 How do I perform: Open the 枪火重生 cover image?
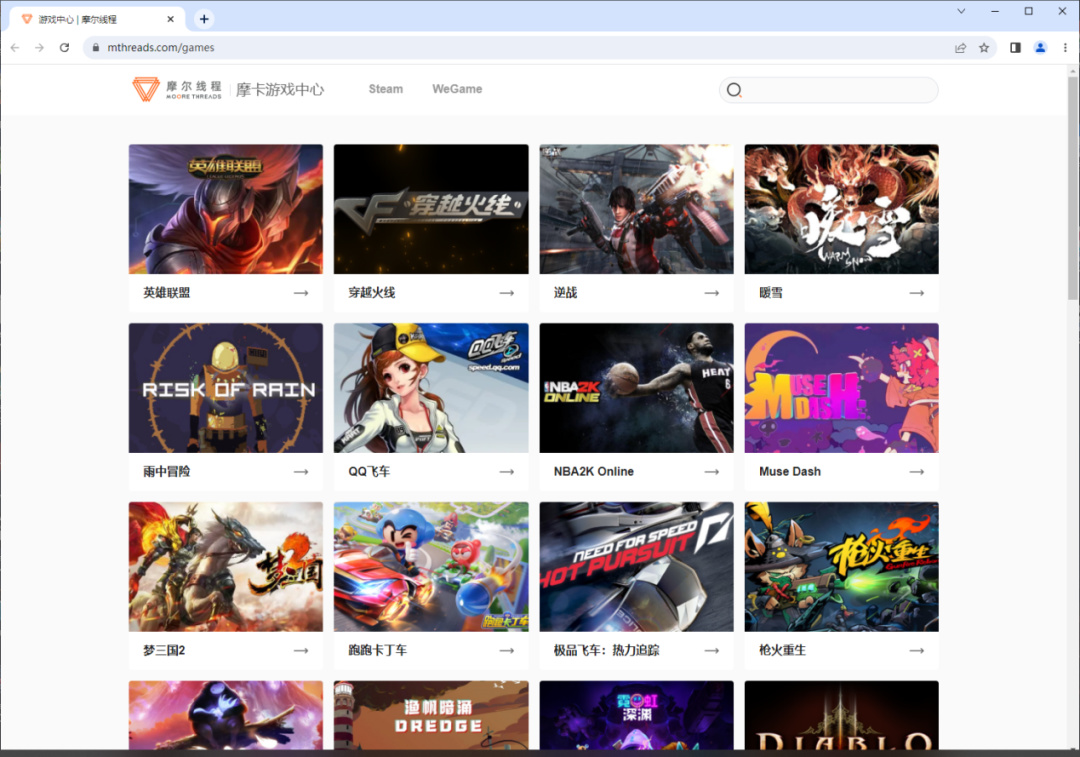pyautogui.click(x=842, y=567)
